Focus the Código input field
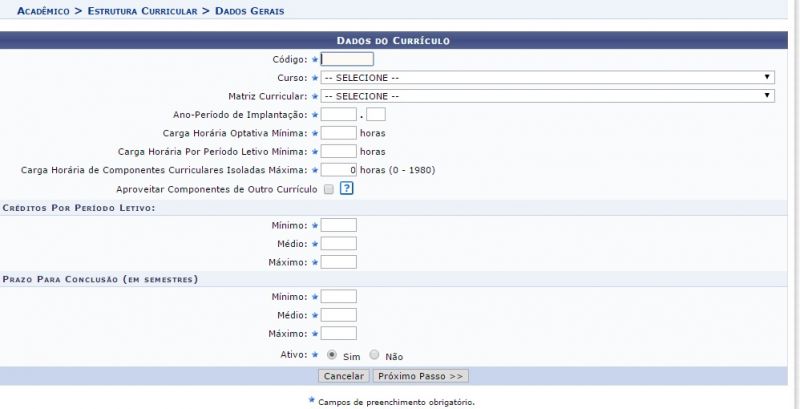Screen dimensions: 800x409 [347, 59]
